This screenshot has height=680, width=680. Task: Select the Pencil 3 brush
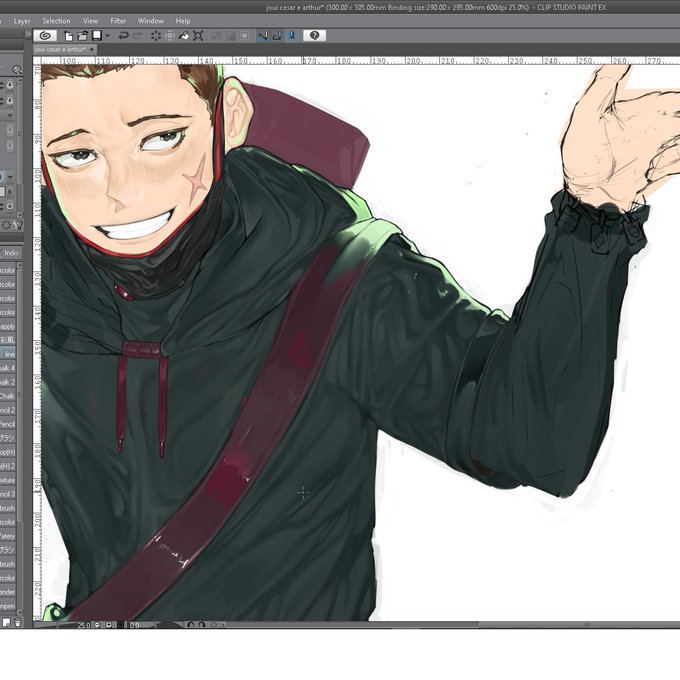click(8, 494)
